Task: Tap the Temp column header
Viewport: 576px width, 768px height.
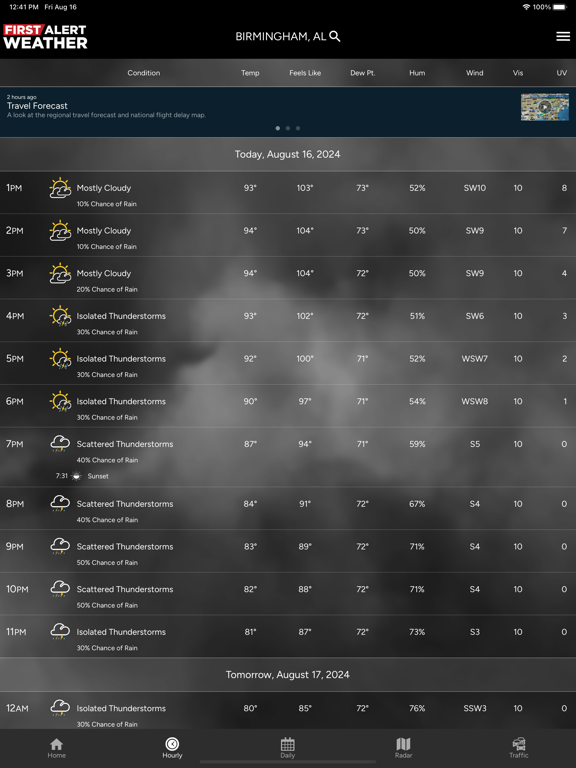Action: 250,73
